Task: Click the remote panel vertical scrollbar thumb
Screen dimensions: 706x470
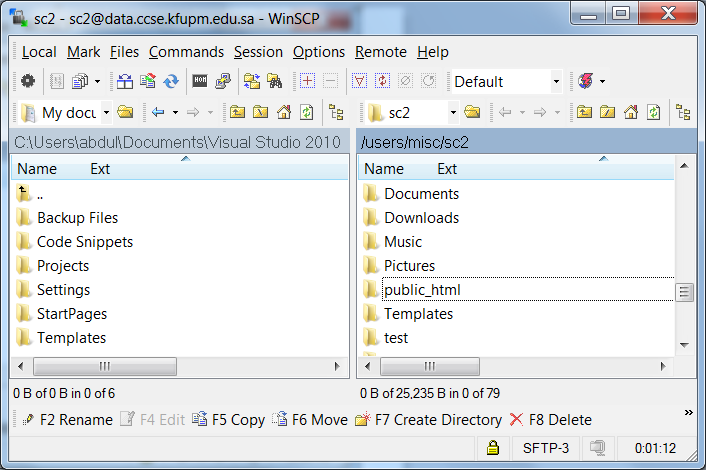Action: click(x=684, y=293)
